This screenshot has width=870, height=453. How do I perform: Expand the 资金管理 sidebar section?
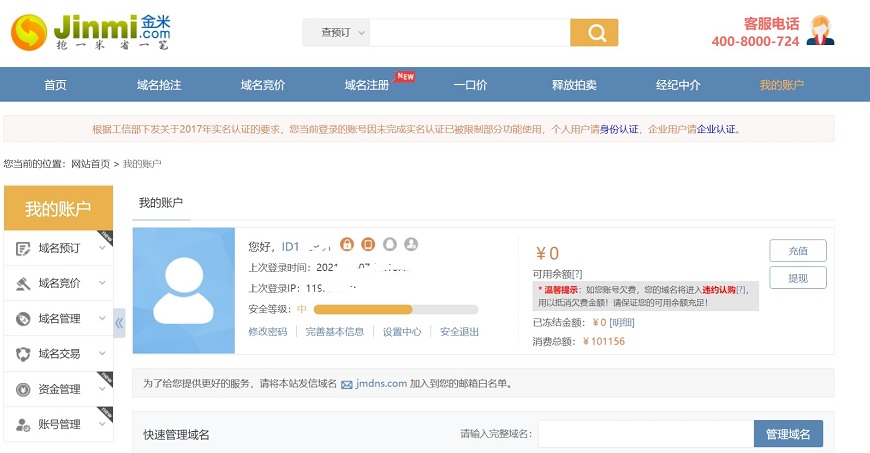[x=59, y=389]
